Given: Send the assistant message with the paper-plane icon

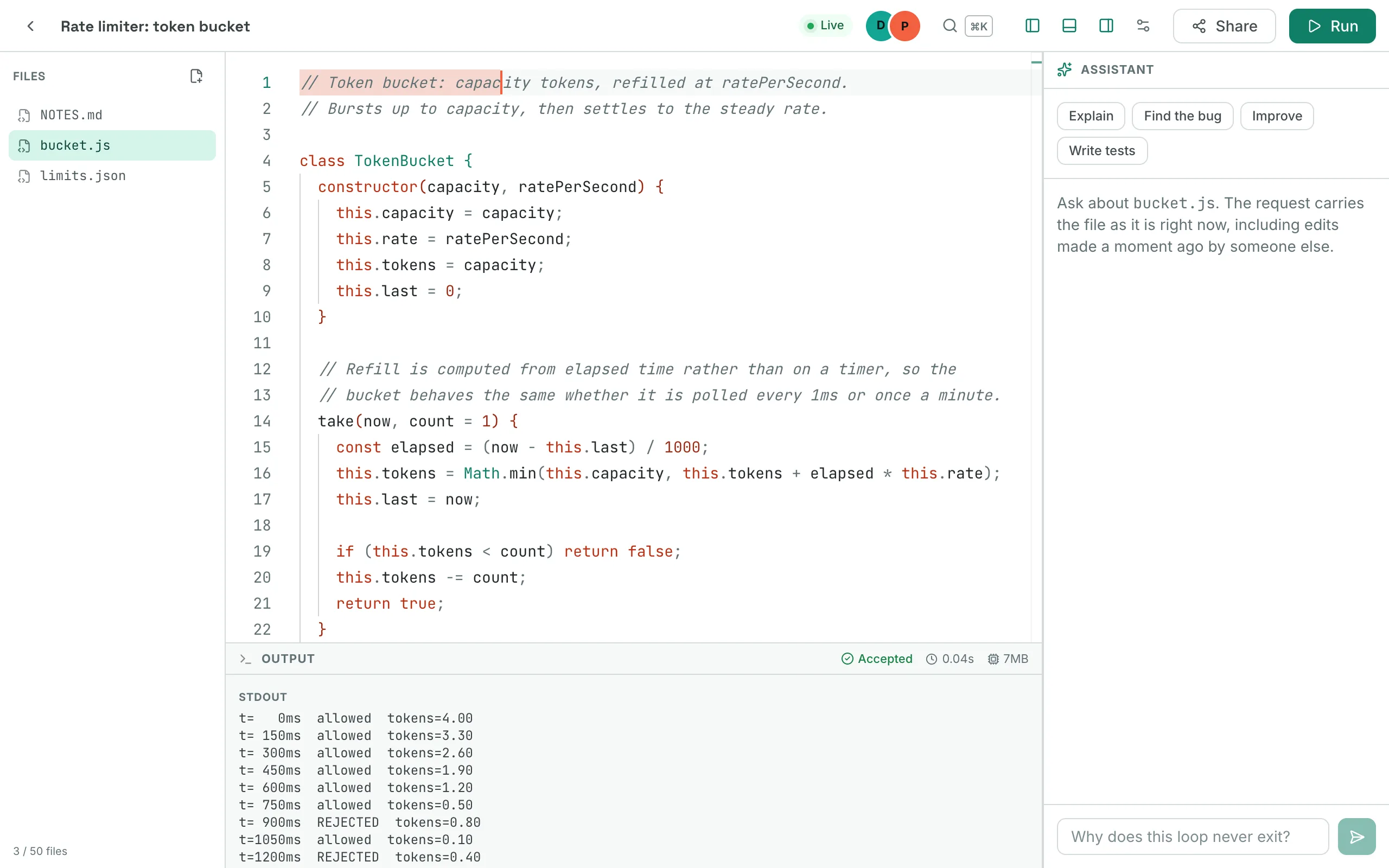Looking at the screenshot, I should [x=1357, y=837].
